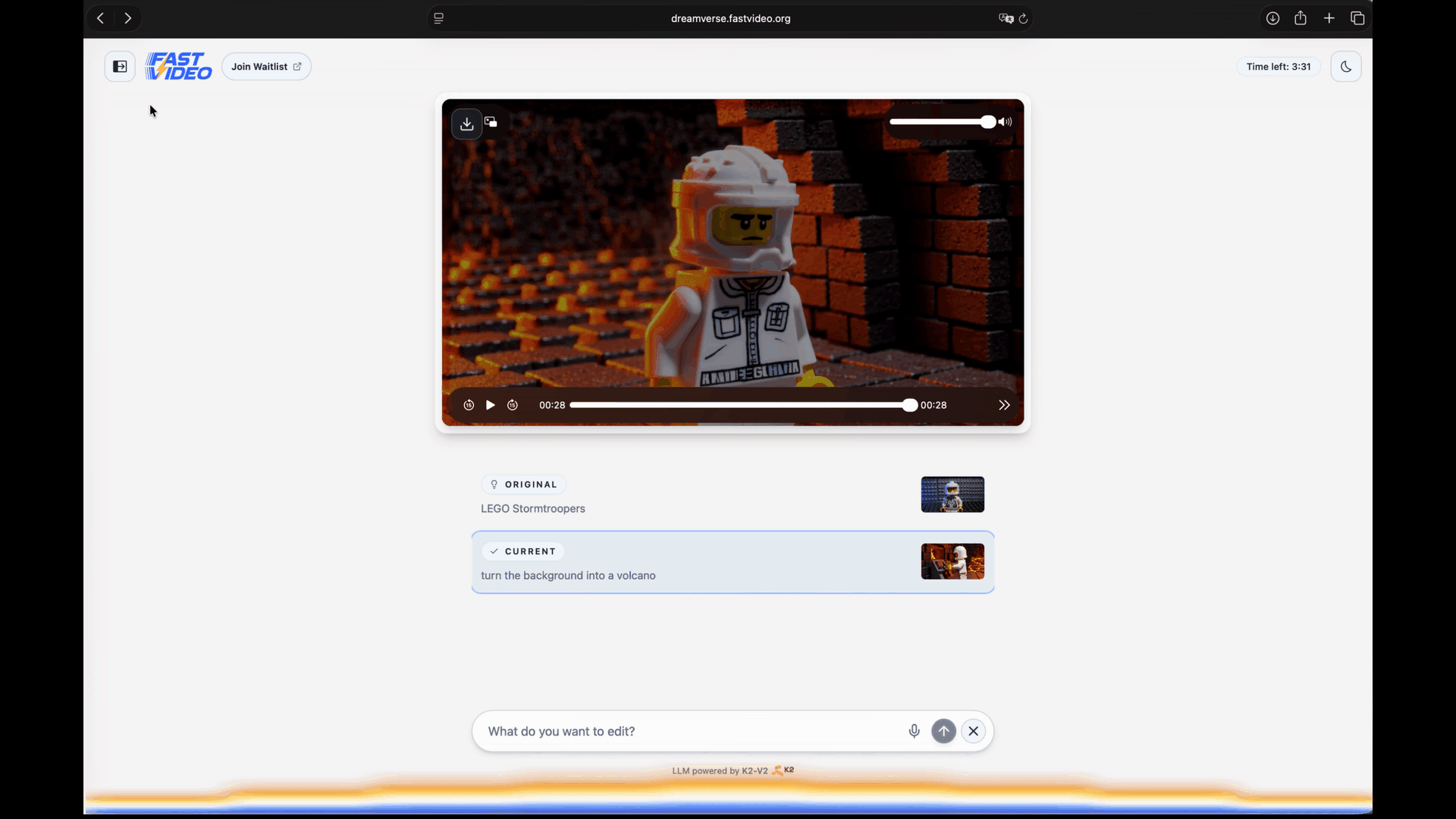The width and height of the screenshot is (1456, 819).
Task: Open the Join Waitlist link
Action: click(x=266, y=67)
